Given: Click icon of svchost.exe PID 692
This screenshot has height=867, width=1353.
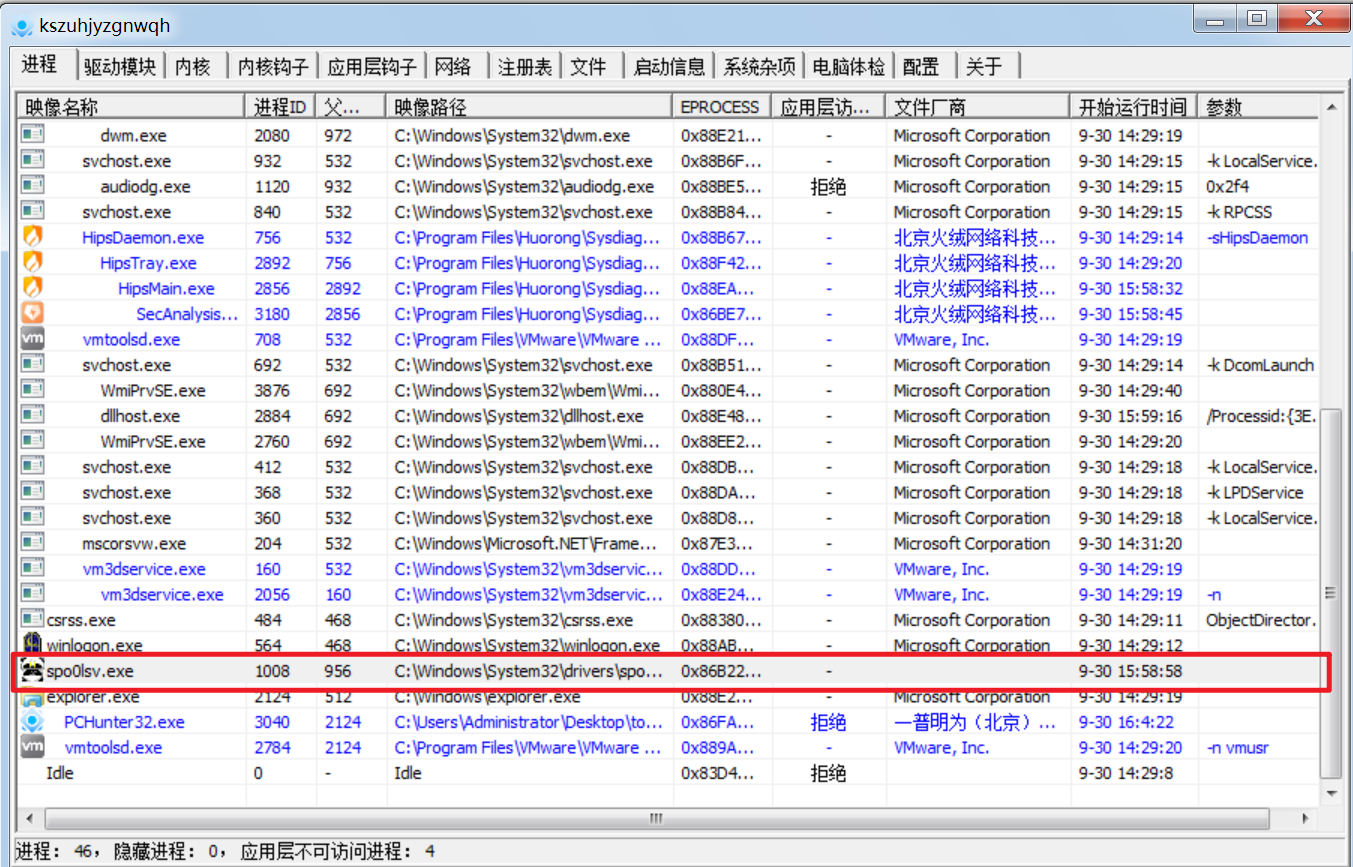Looking at the screenshot, I should 32,365.
